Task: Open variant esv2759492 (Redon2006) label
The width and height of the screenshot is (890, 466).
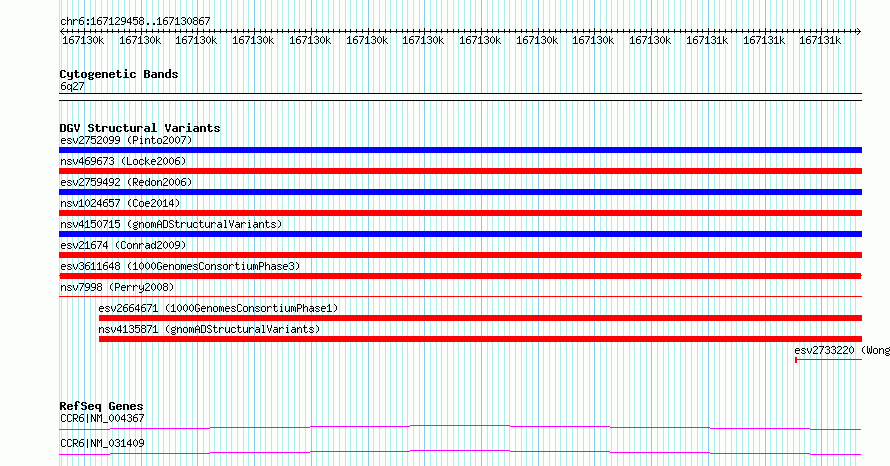Action: (x=126, y=182)
